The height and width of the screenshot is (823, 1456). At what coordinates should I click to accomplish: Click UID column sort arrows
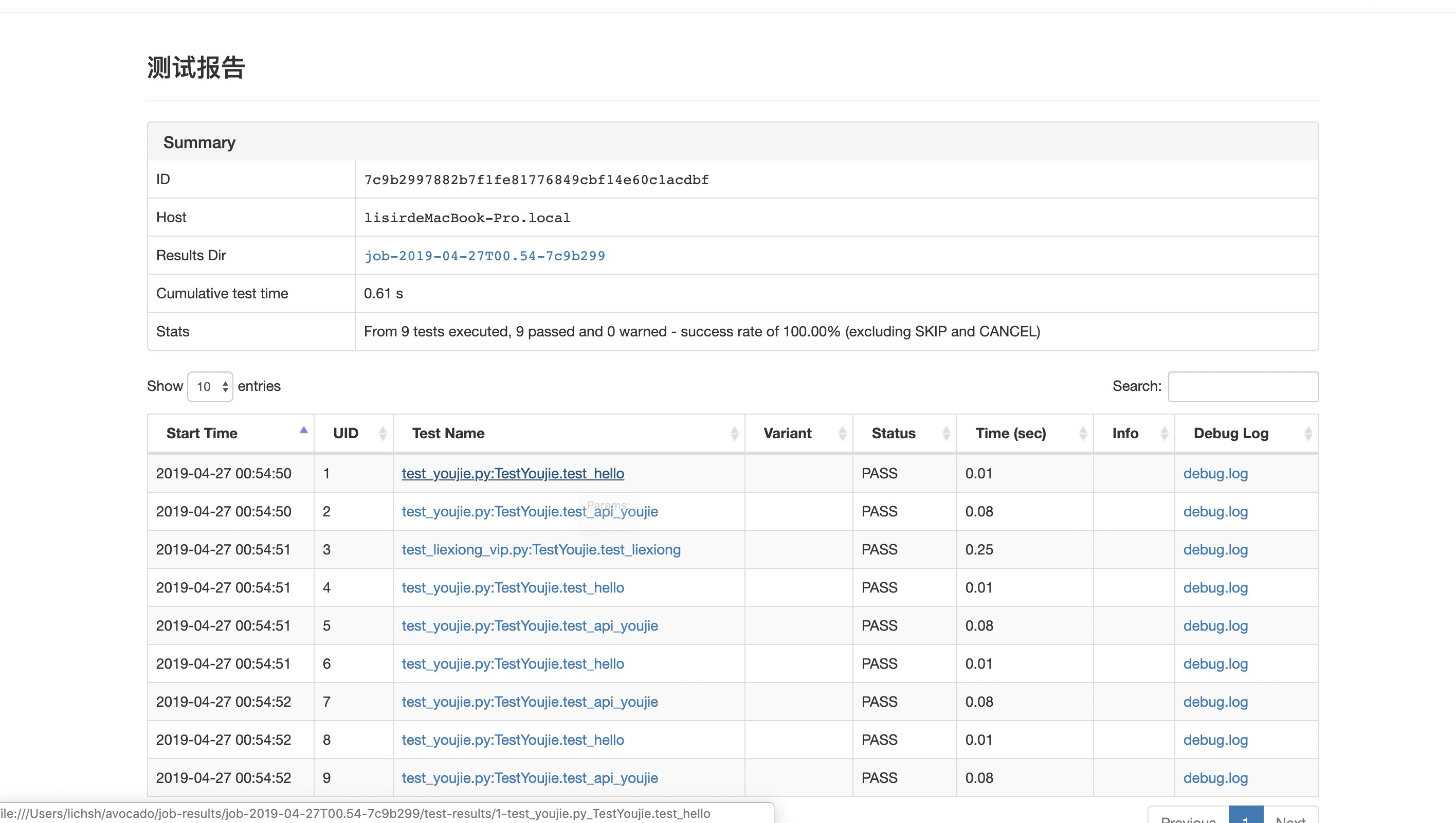(383, 434)
